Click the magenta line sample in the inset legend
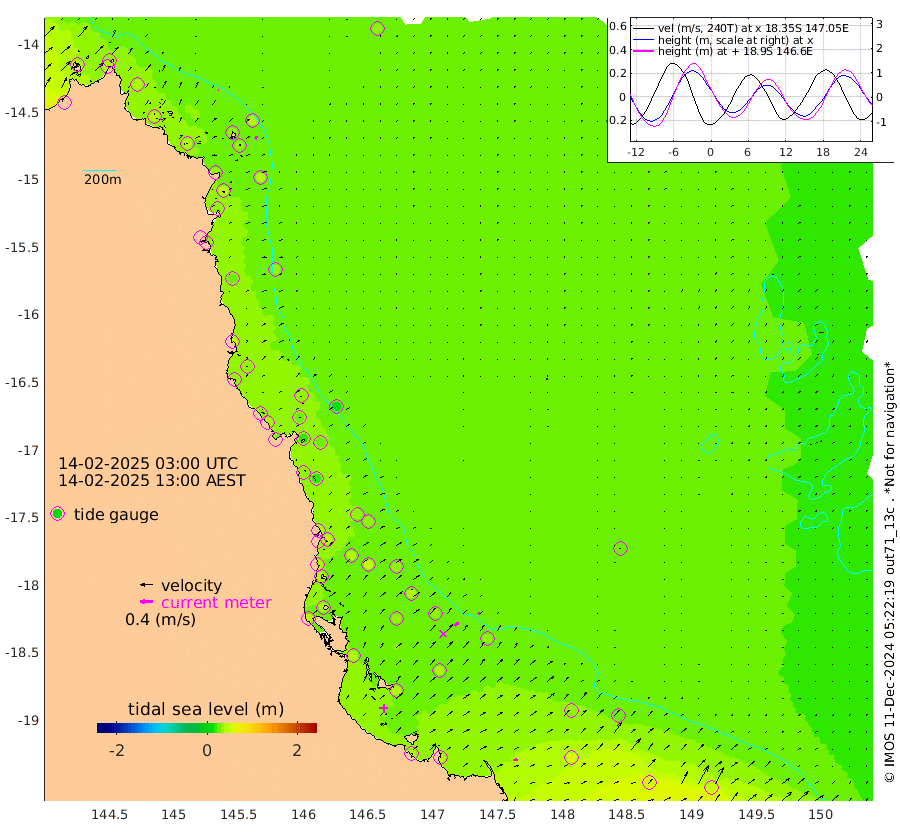900x834 pixels. tap(643, 51)
